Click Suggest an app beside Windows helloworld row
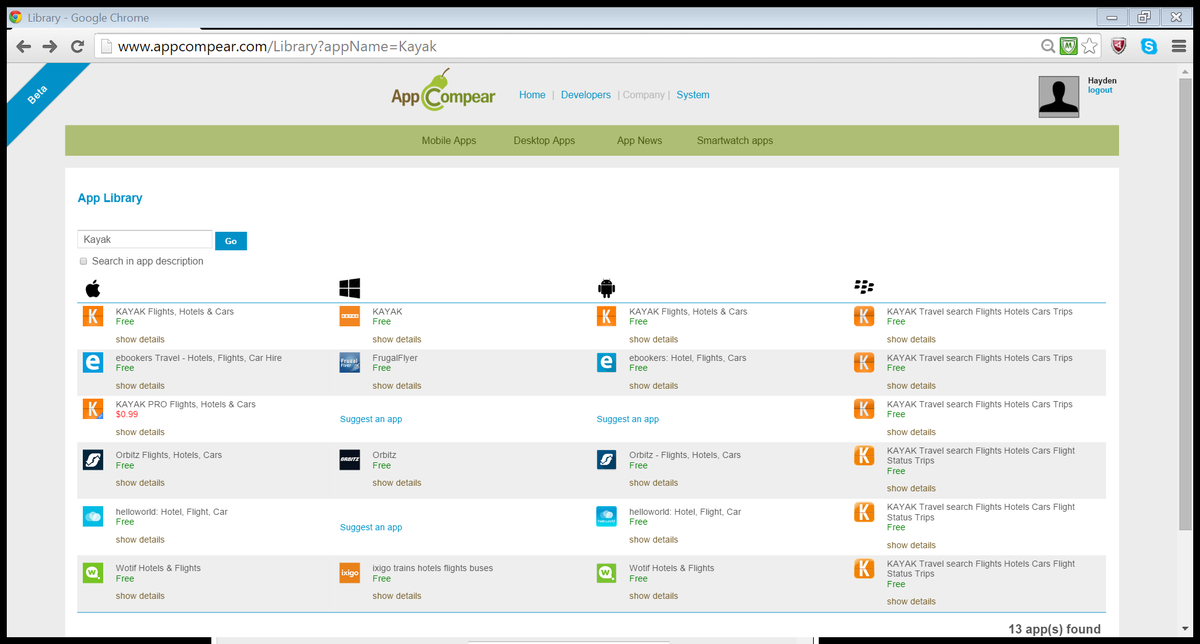This screenshot has height=644, width=1200. (x=371, y=528)
